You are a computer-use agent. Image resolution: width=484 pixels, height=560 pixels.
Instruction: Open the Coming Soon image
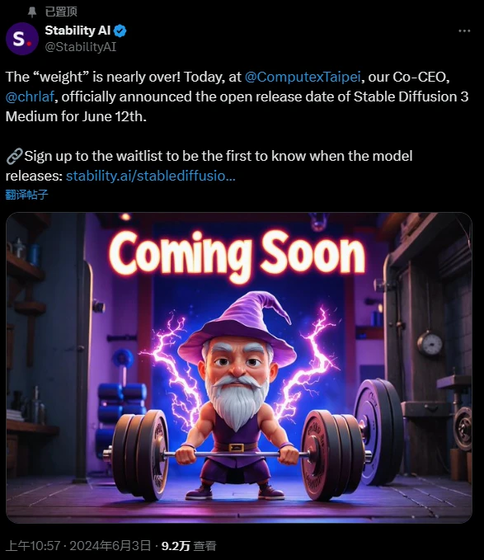click(239, 368)
